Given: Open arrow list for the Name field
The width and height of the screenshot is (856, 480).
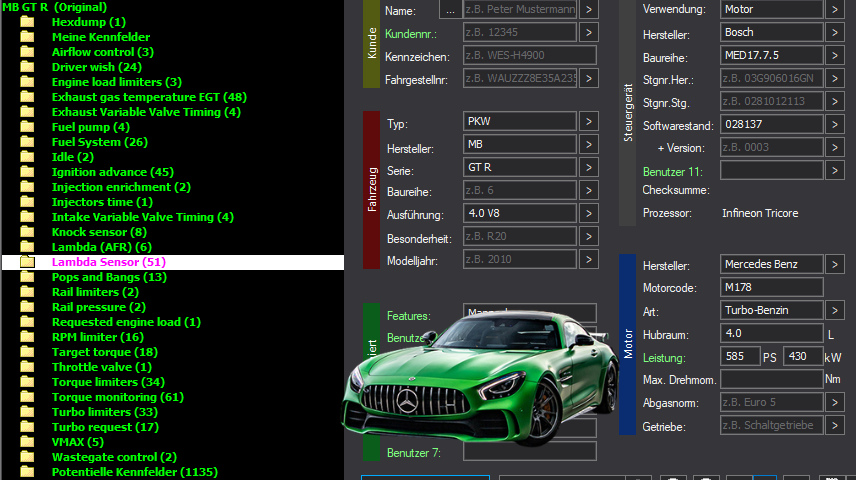Looking at the screenshot, I should coord(589,10).
